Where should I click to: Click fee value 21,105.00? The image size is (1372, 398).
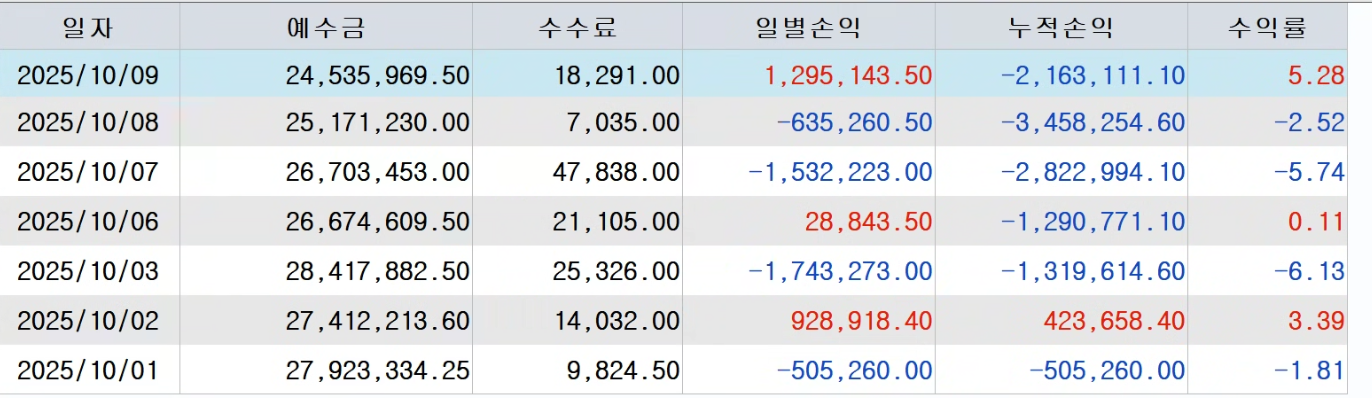tap(616, 221)
